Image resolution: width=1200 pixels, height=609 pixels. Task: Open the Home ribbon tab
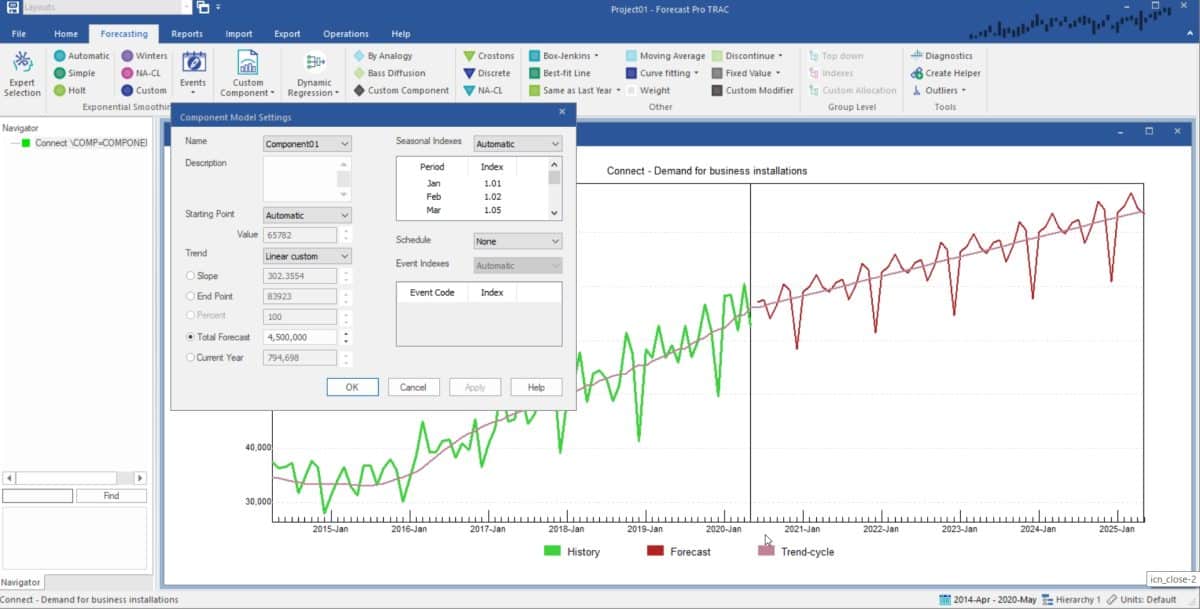click(x=66, y=33)
